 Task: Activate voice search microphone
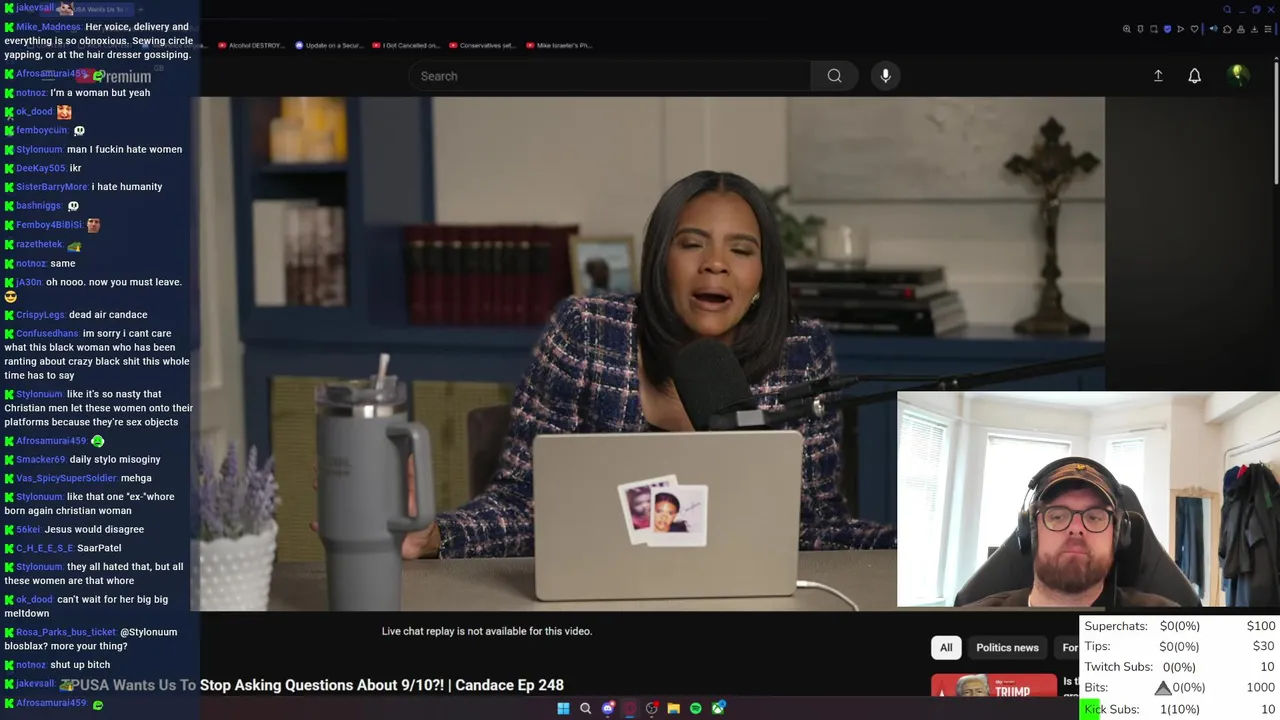(x=885, y=76)
